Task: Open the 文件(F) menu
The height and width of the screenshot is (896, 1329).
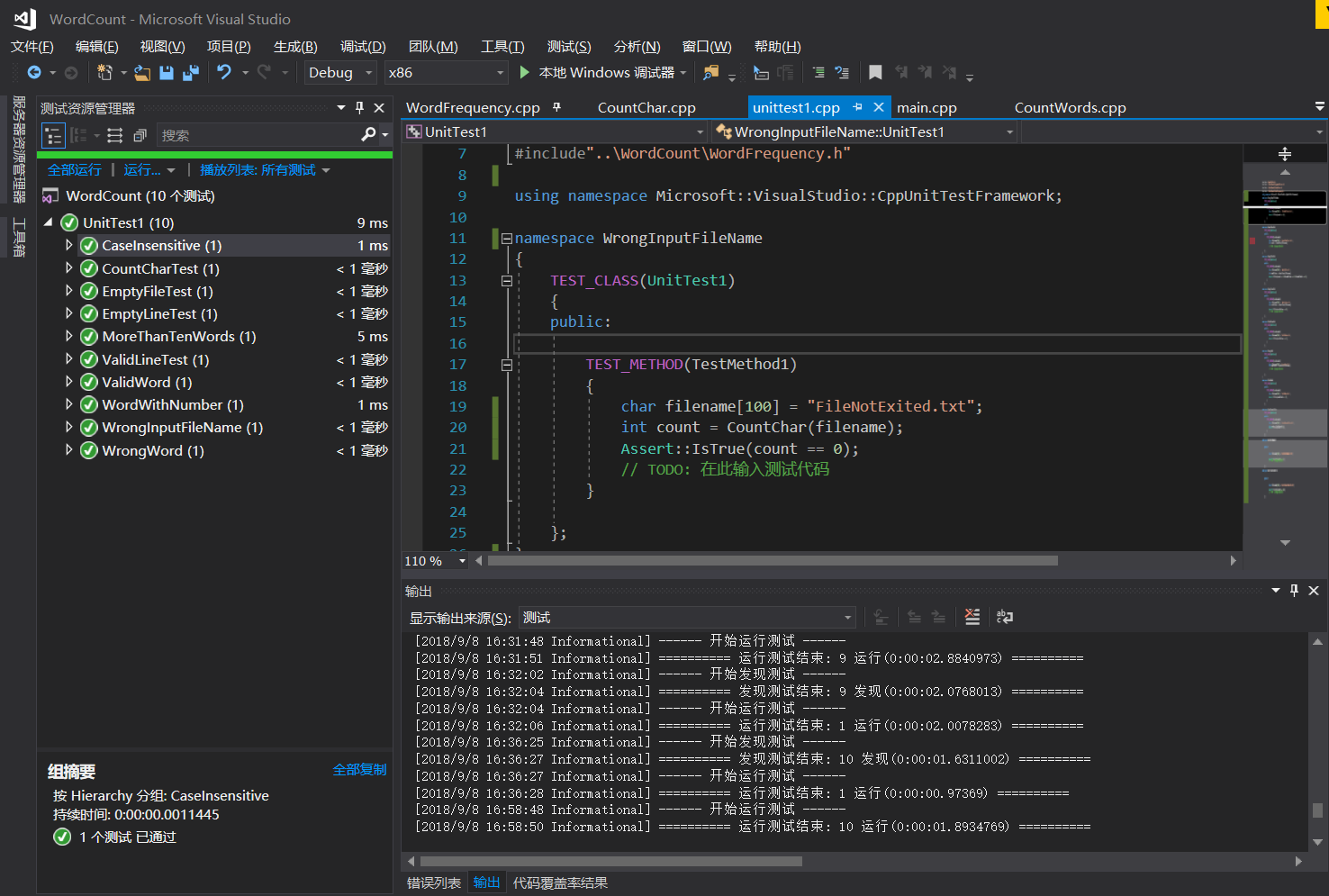Action: point(32,47)
